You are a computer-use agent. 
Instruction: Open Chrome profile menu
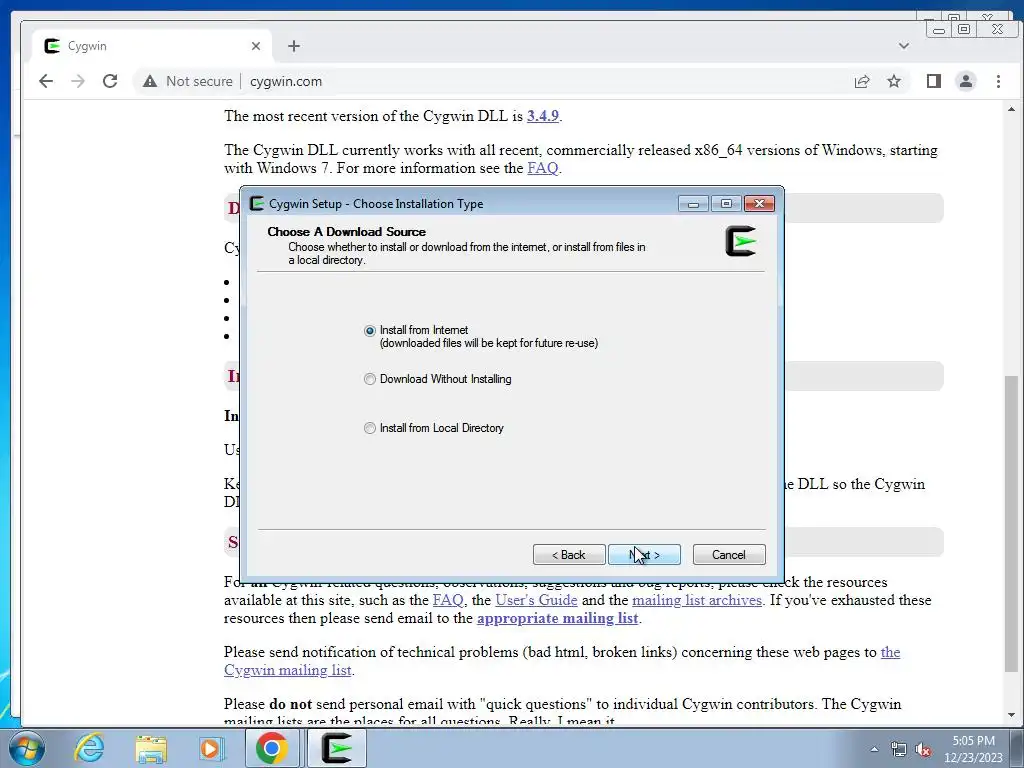(x=965, y=81)
